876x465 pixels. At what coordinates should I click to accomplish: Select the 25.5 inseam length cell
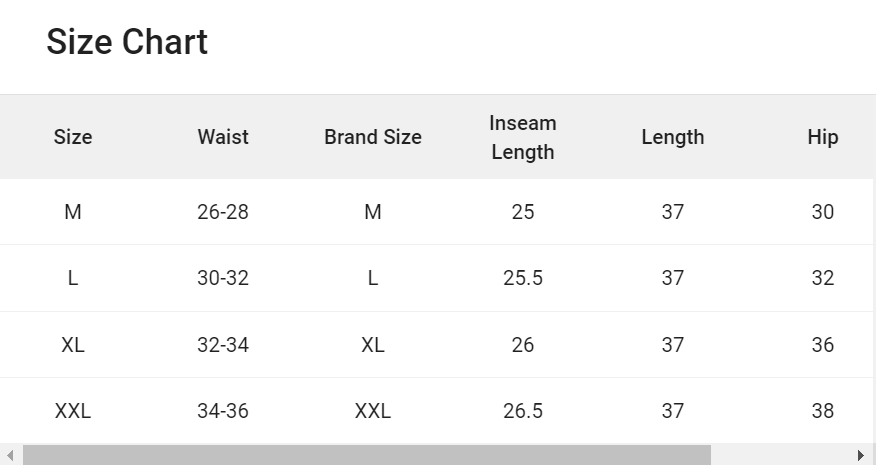click(x=523, y=278)
